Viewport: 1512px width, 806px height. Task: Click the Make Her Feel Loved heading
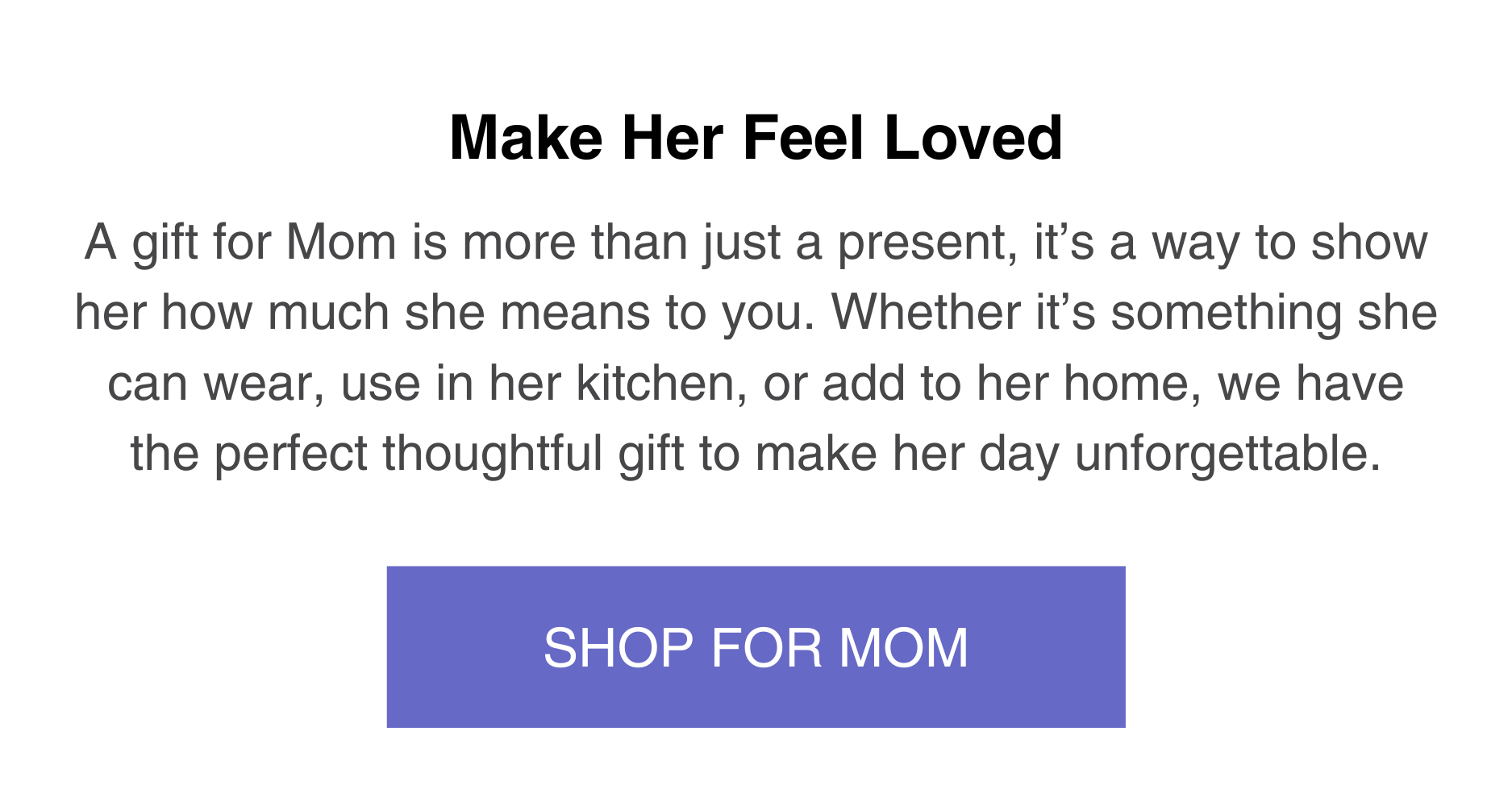(756, 138)
